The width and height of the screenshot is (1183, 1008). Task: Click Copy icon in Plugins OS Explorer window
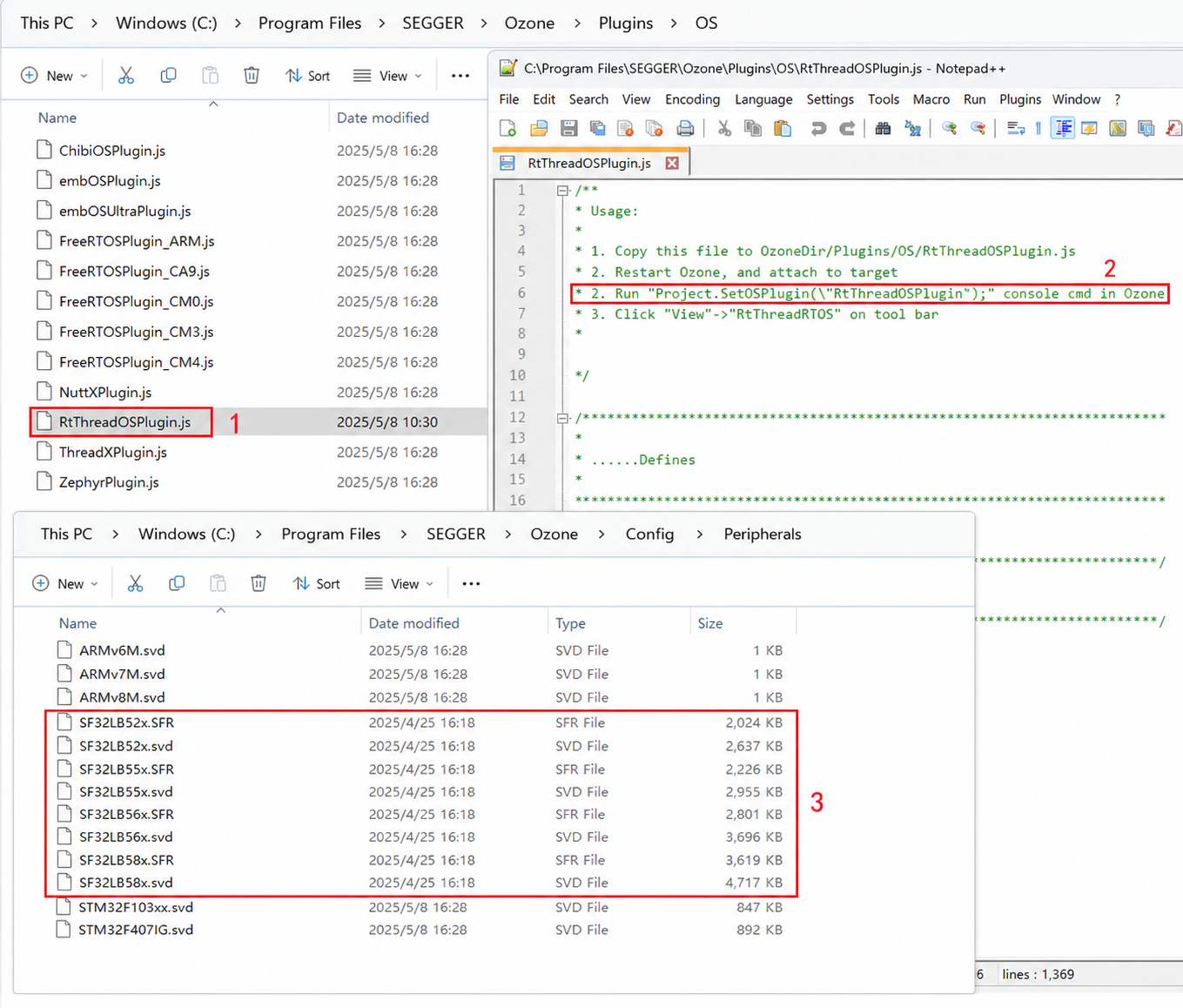click(x=168, y=76)
